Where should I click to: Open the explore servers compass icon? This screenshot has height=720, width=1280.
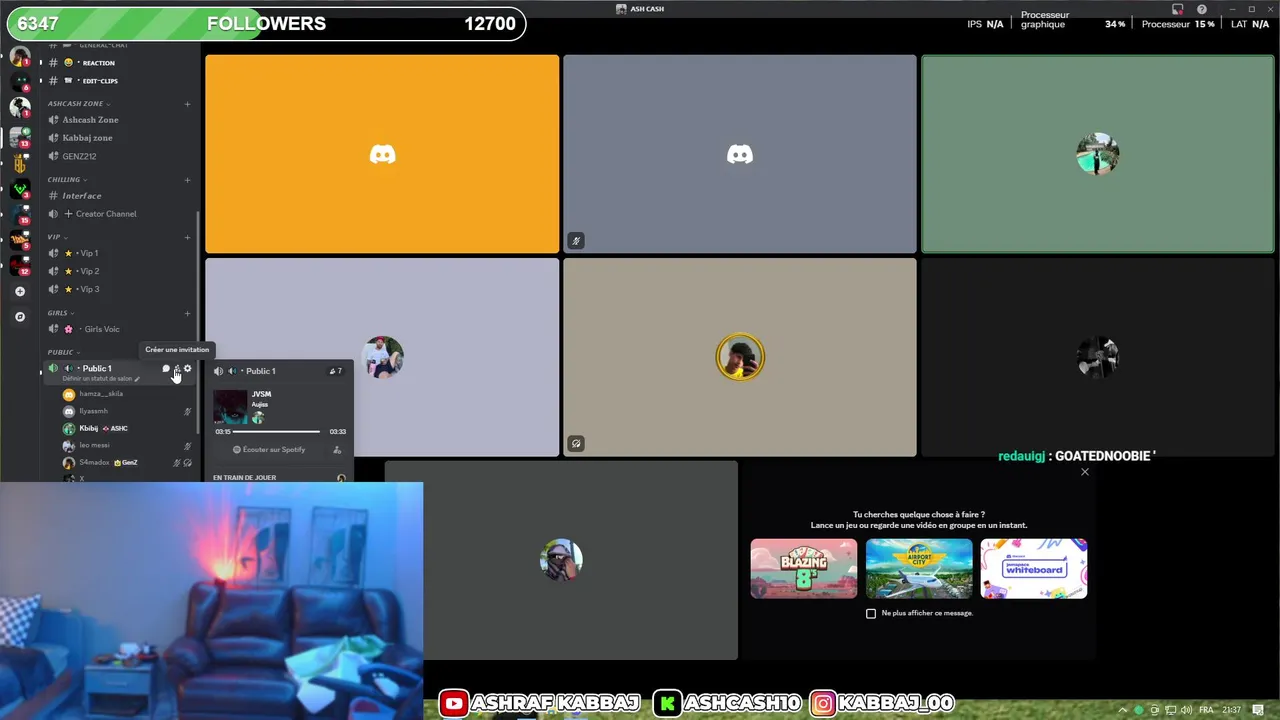tap(20, 316)
